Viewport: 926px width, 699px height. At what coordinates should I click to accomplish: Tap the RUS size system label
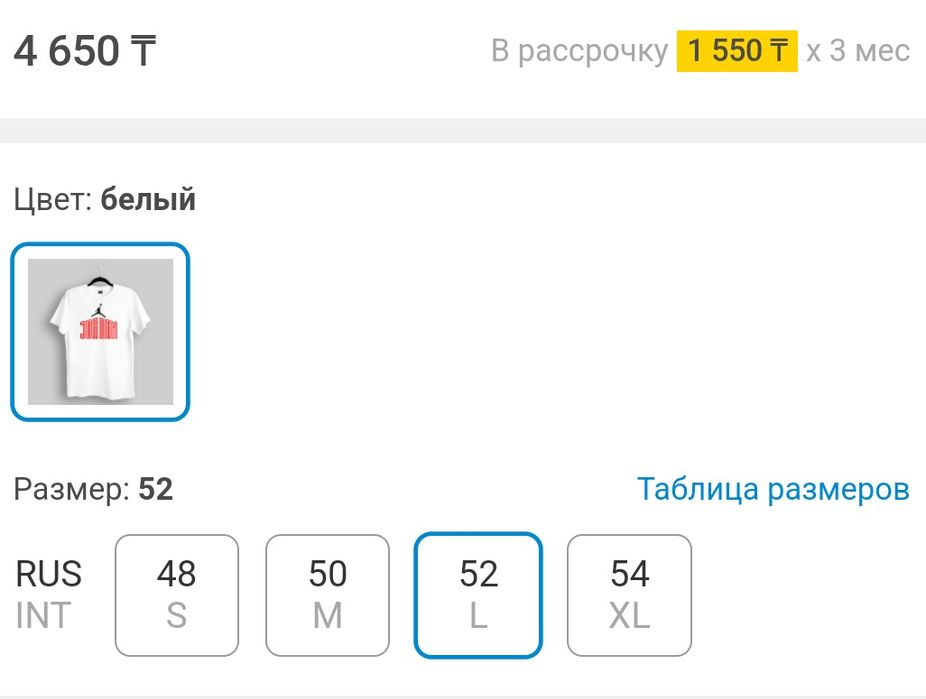coord(49,574)
